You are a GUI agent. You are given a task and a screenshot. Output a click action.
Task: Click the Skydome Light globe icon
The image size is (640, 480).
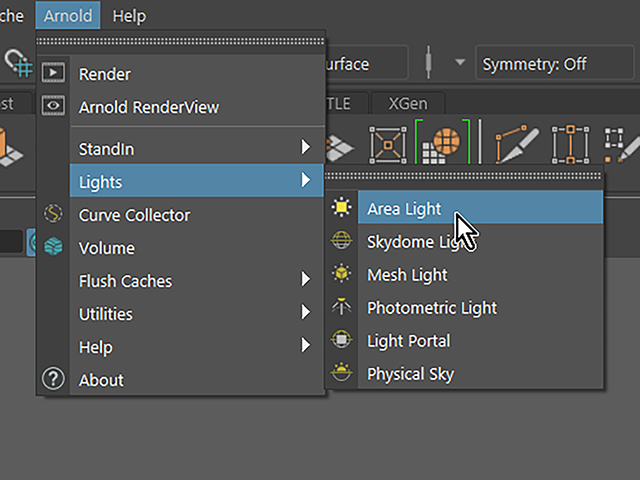tap(341, 240)
